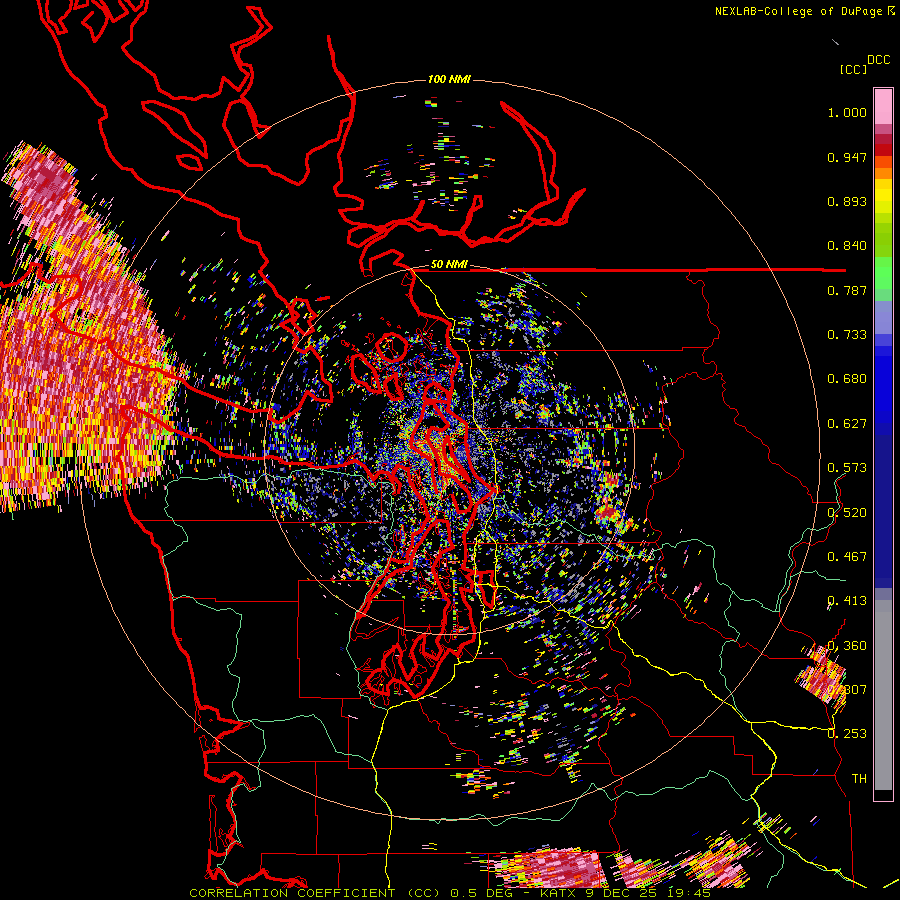Click the TH label on the color scale
The image size is (900, 900).
pos(859,778)
